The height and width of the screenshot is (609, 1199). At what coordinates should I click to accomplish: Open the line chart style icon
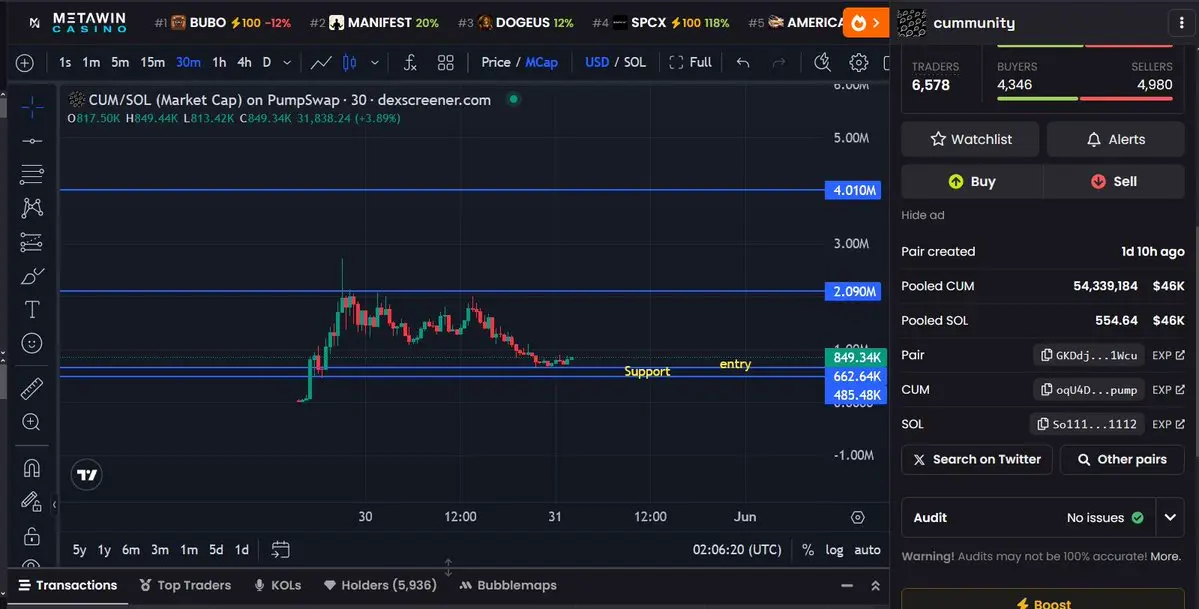(321, 63)
